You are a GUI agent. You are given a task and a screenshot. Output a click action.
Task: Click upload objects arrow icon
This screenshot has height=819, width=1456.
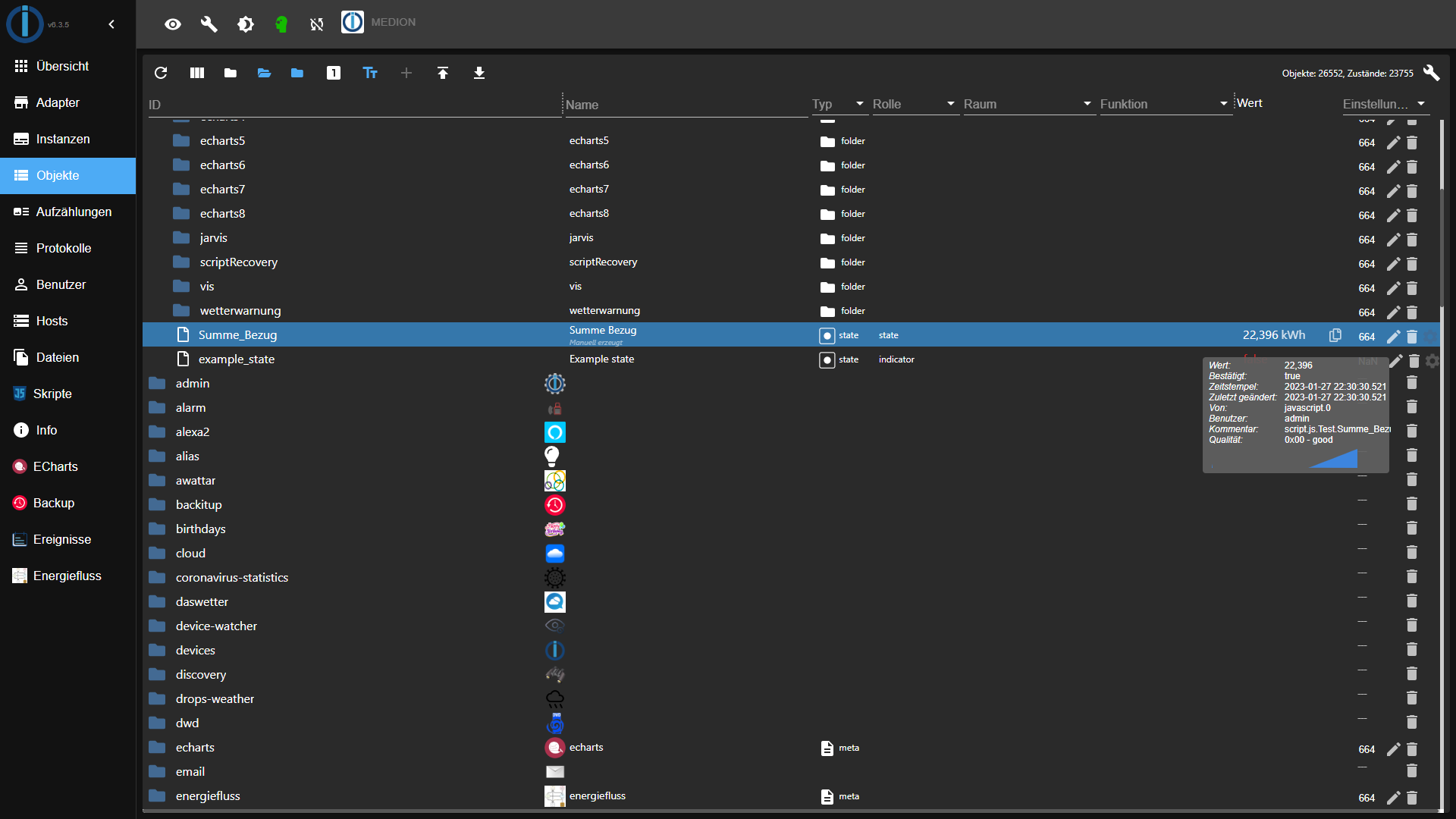point(443,73)
